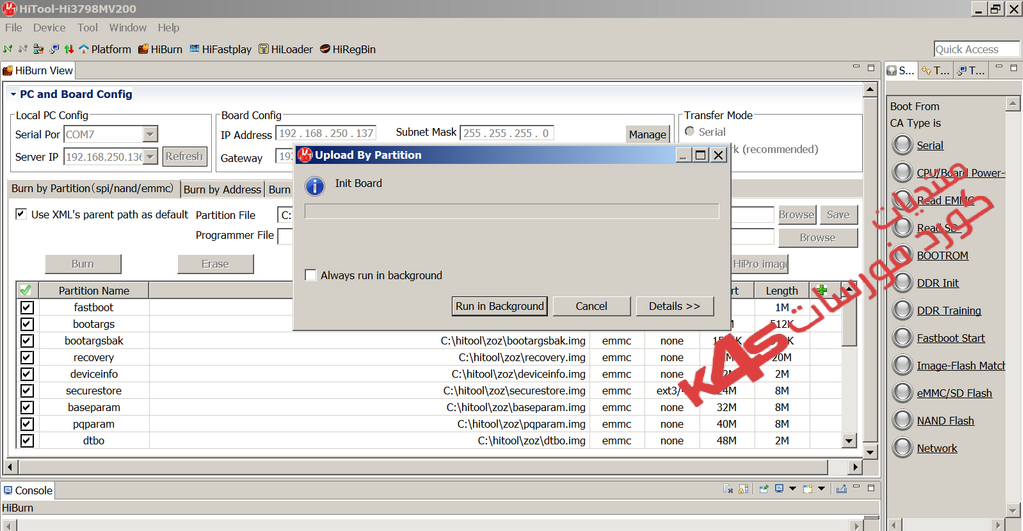Image resolution: width=1023 pixels, height=531 pixels.
Task: Open the Device menu
Action: tap(49, 27)
